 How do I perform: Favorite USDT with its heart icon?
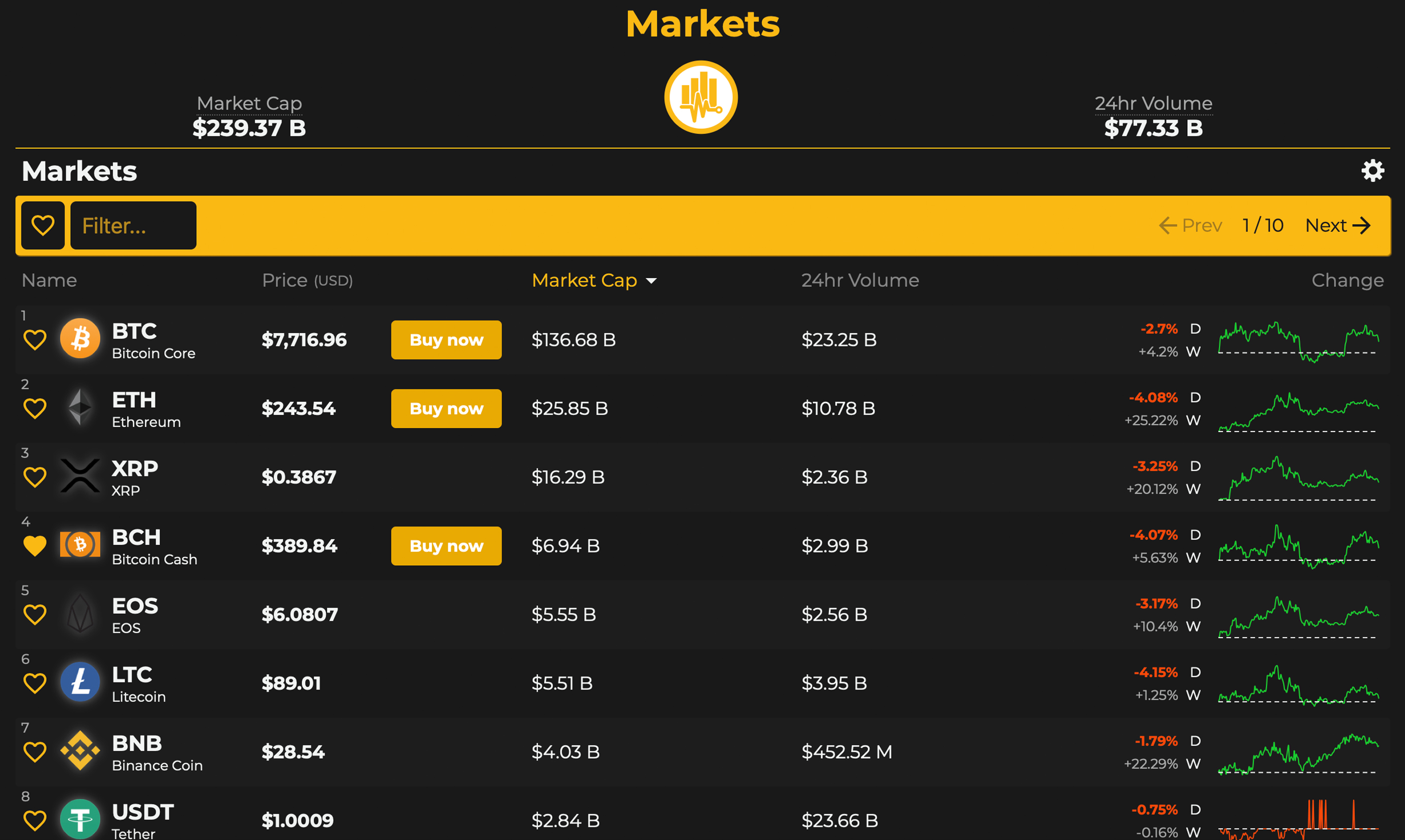click(x=35, y=821)
